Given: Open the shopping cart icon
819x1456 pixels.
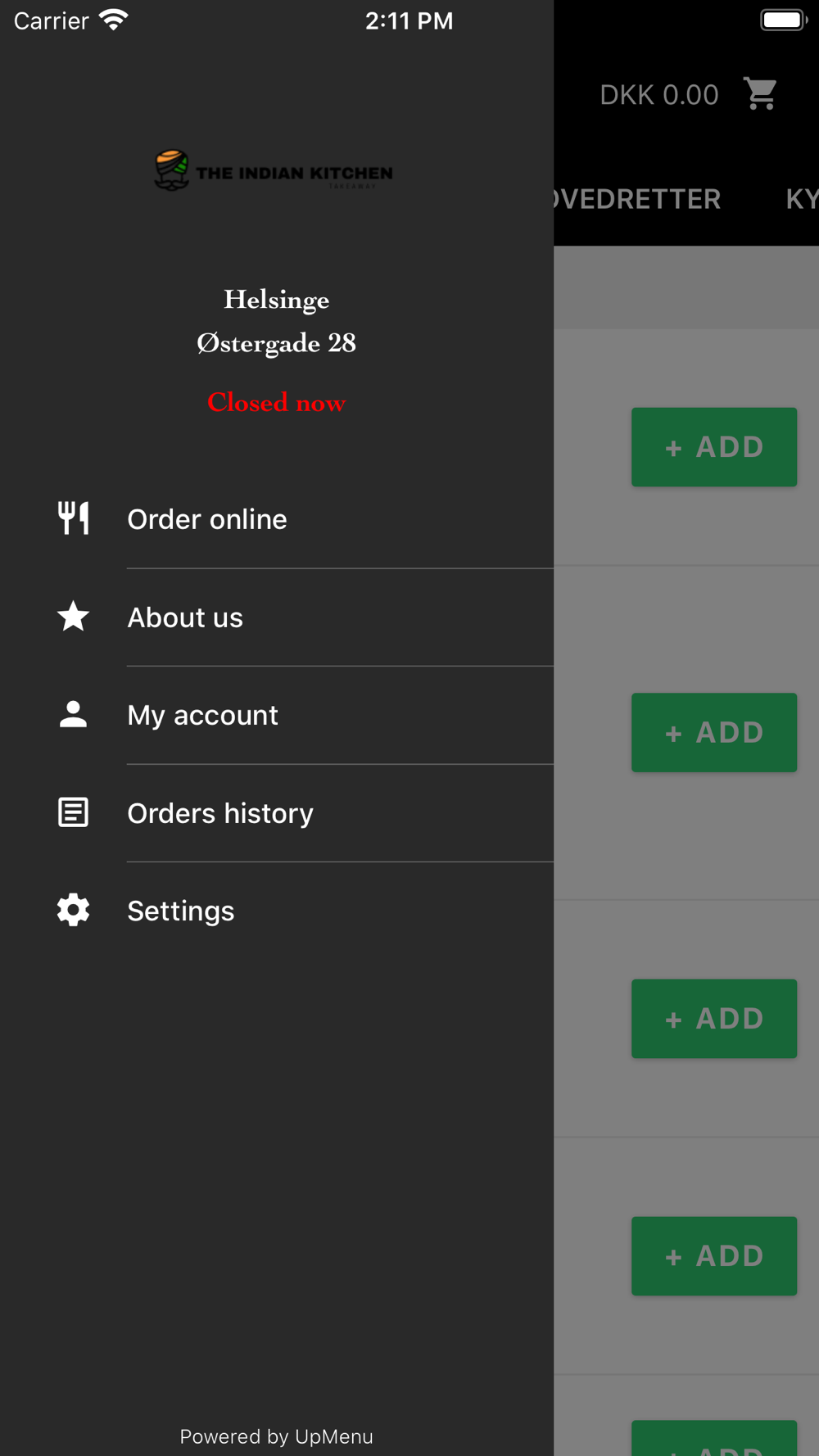Looking at the screenshot, I should 761,93.
